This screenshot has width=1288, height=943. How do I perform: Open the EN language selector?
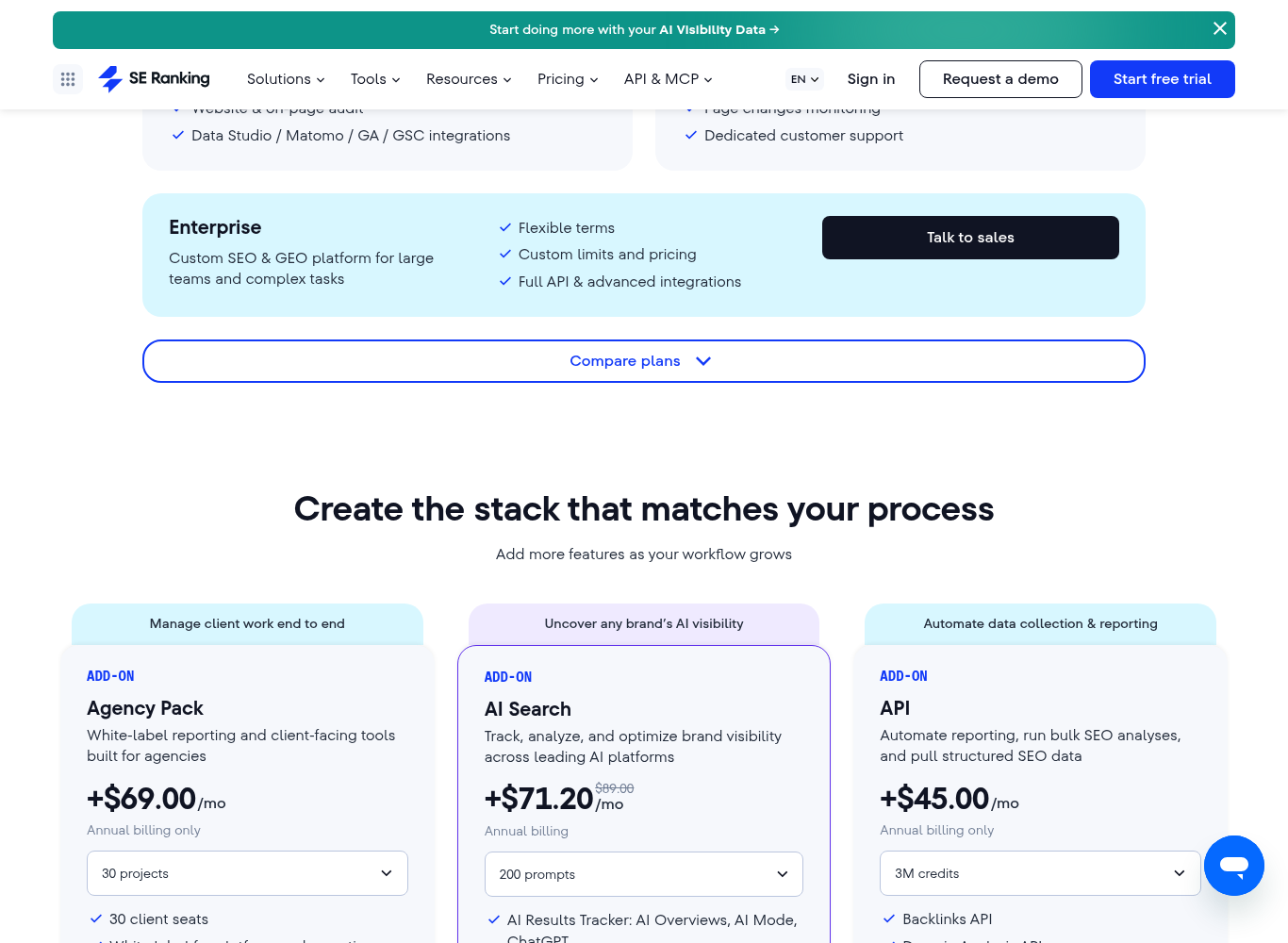(804, 79)
